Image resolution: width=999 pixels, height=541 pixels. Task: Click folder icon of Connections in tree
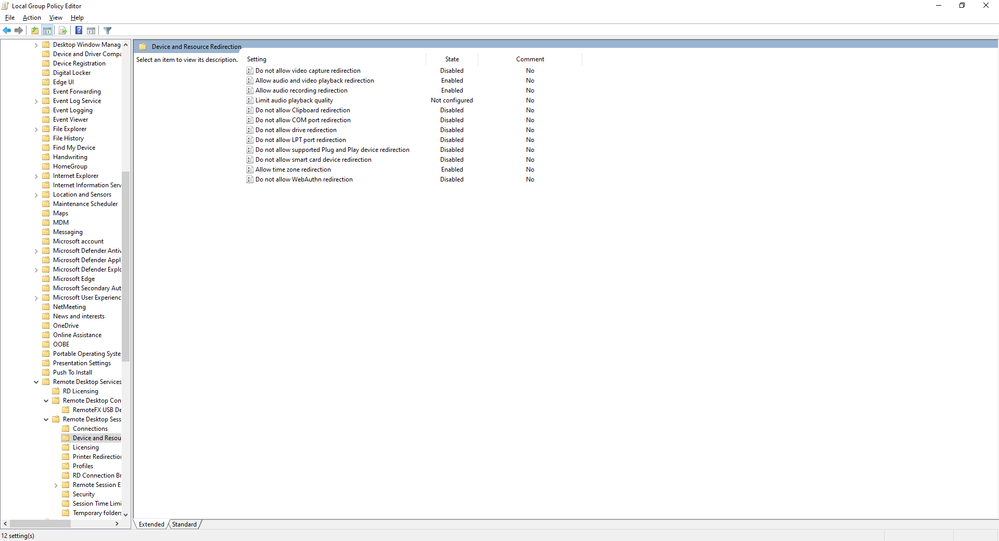pos(66,429)
